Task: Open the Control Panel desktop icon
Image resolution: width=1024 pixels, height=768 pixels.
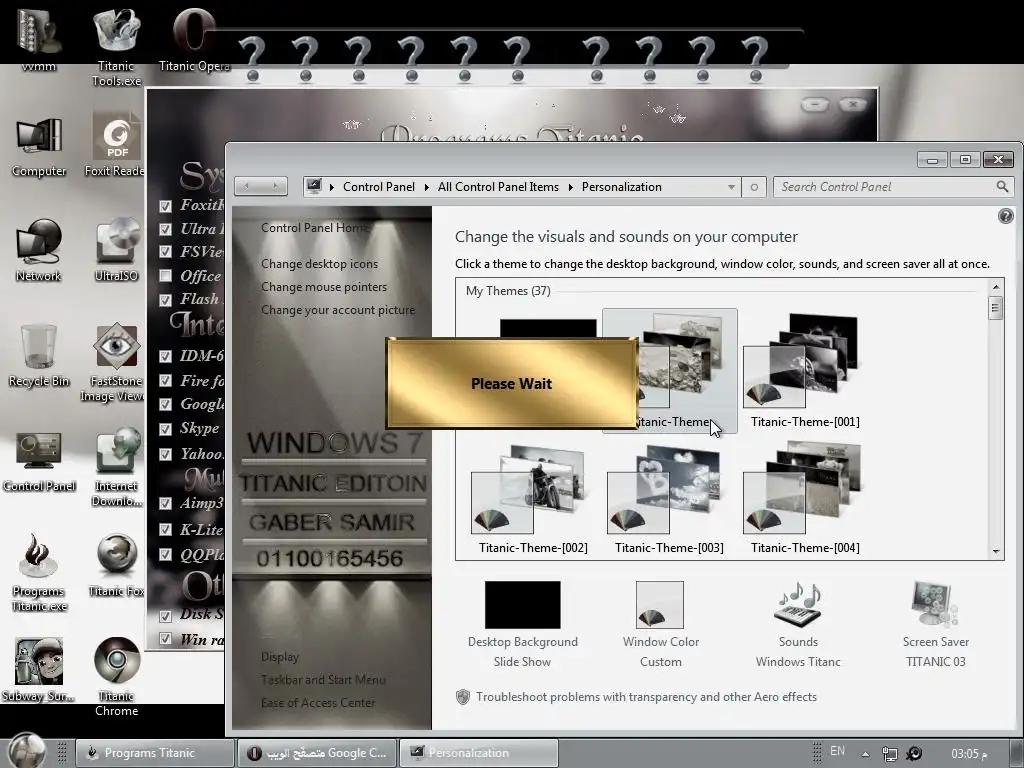Action: (x=39, y=462)
